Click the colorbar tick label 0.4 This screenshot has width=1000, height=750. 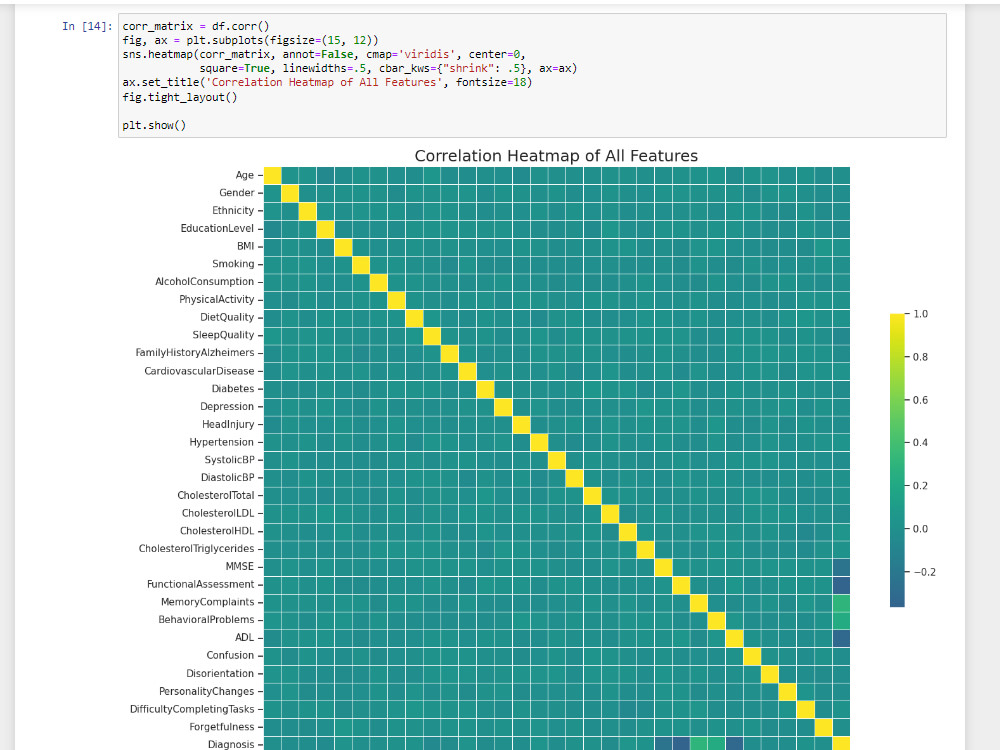pos(920,443)
